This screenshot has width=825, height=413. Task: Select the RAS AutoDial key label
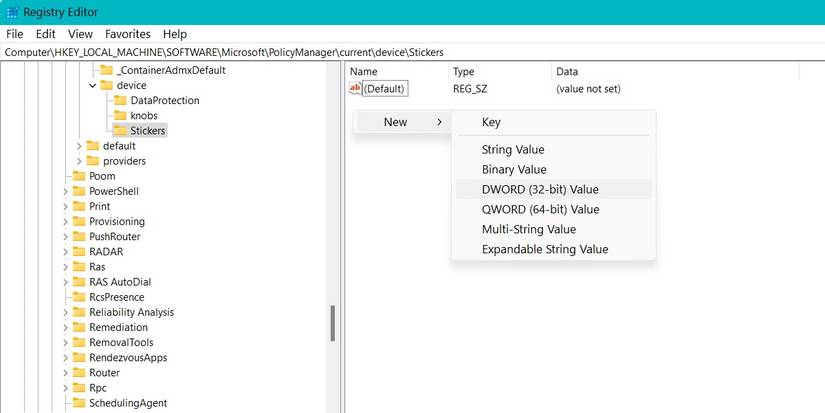coord(120,282)
